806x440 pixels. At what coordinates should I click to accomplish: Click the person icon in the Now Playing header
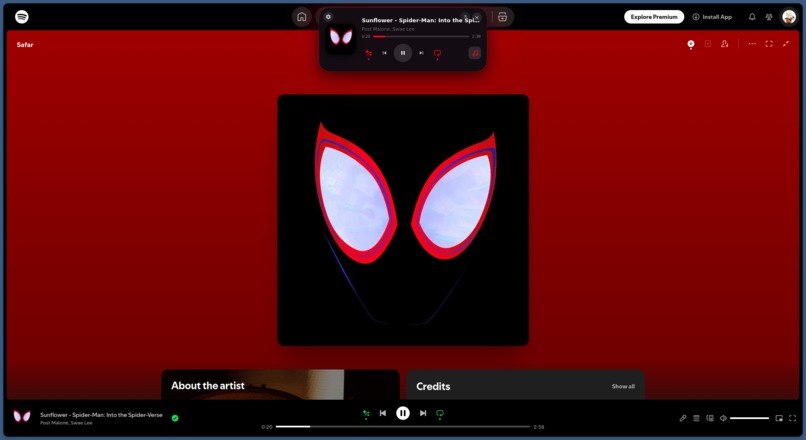pyautogui.click(x=724, y=44)
